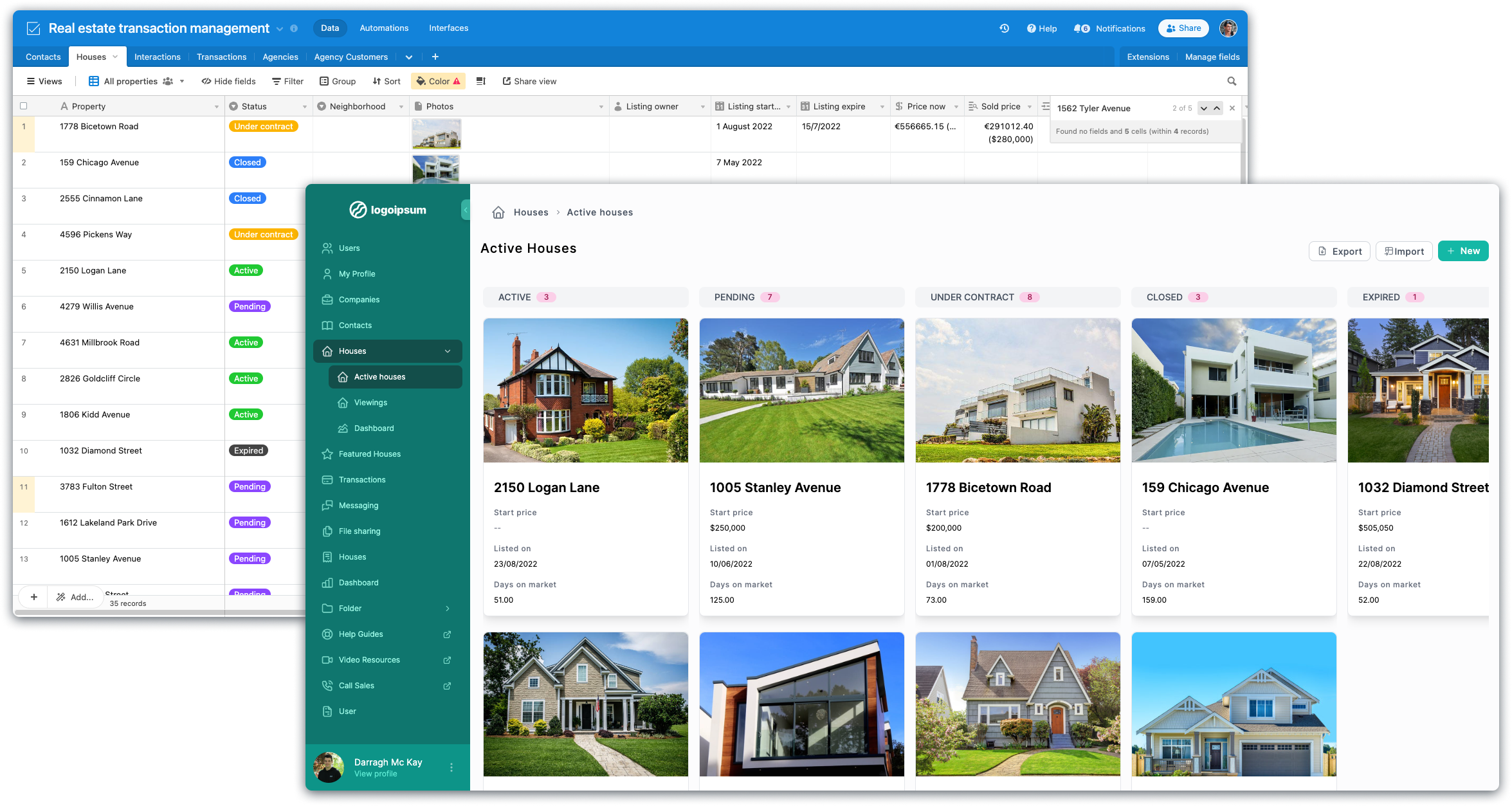Collapse the Houses section in the sidebar
The height and width of the screenshot is (806, 1512).
tap(448, 351)
